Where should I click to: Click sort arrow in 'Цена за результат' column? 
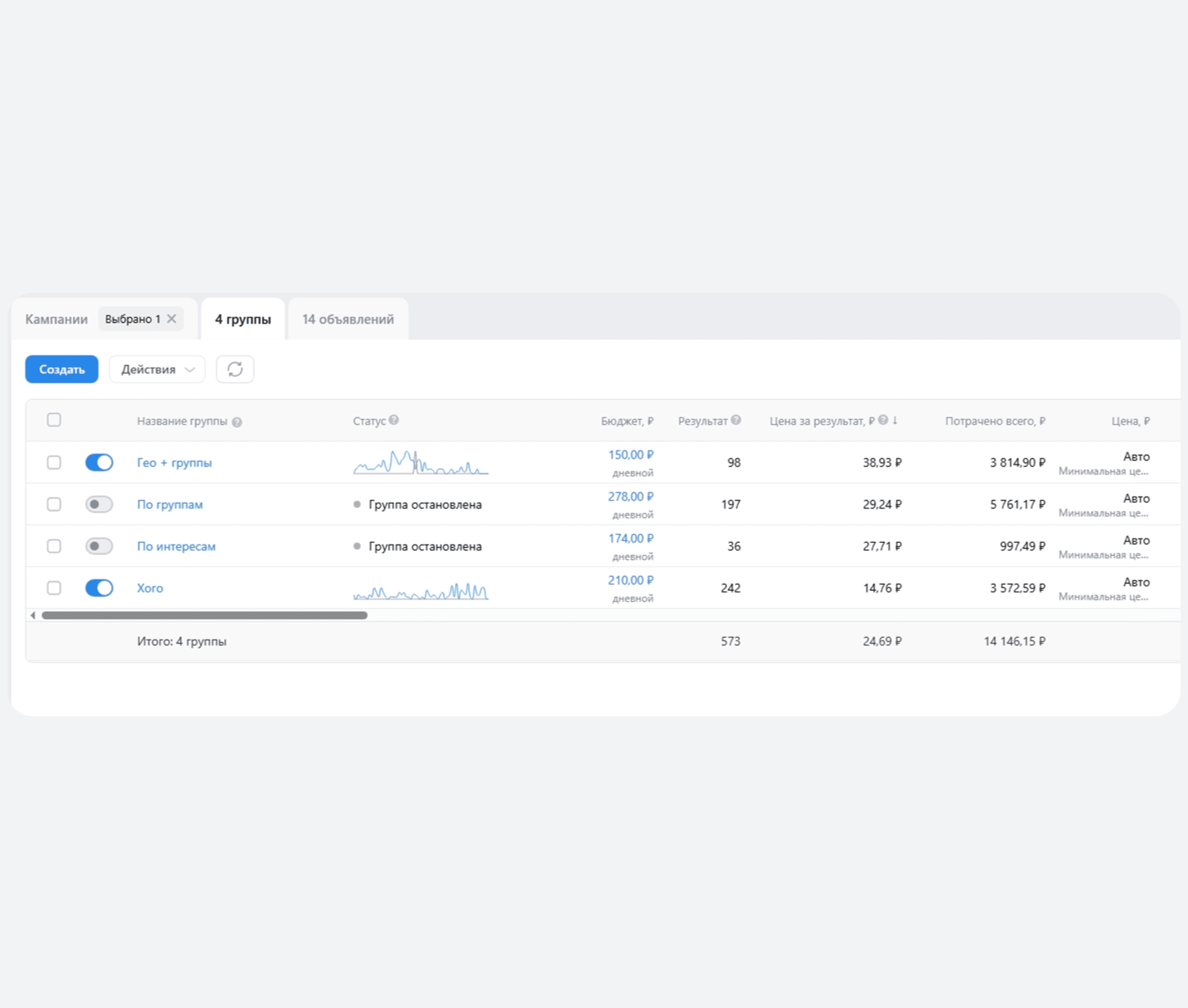pyautogui.click(x=895, y=420)
